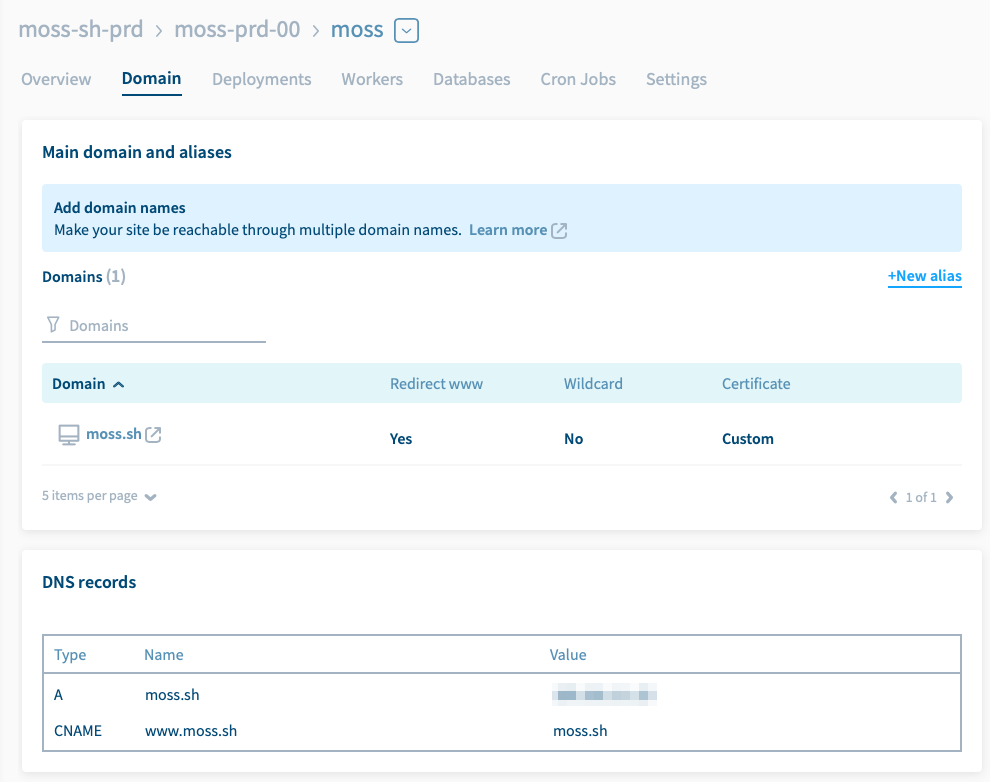Image resolution: width=990 pixels, height=782 pixels.
Task: Click the 1 of 1 page indicator
Action: 921,497
